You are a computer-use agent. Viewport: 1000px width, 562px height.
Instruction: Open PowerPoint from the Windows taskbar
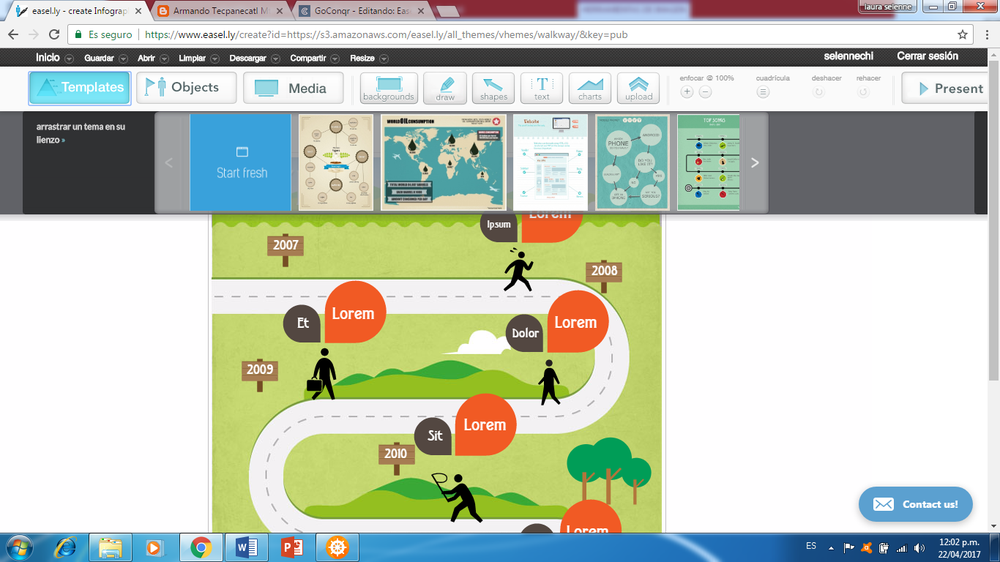point(293,547)
